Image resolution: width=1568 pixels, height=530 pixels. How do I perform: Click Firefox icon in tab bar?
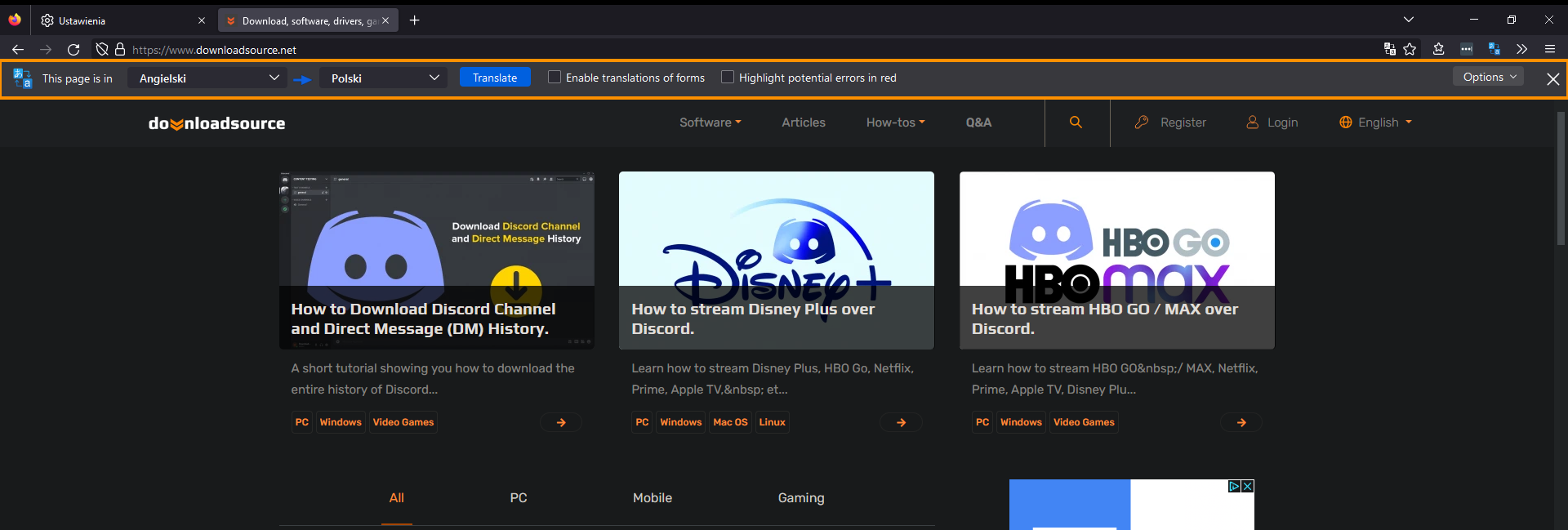[15, 20]
